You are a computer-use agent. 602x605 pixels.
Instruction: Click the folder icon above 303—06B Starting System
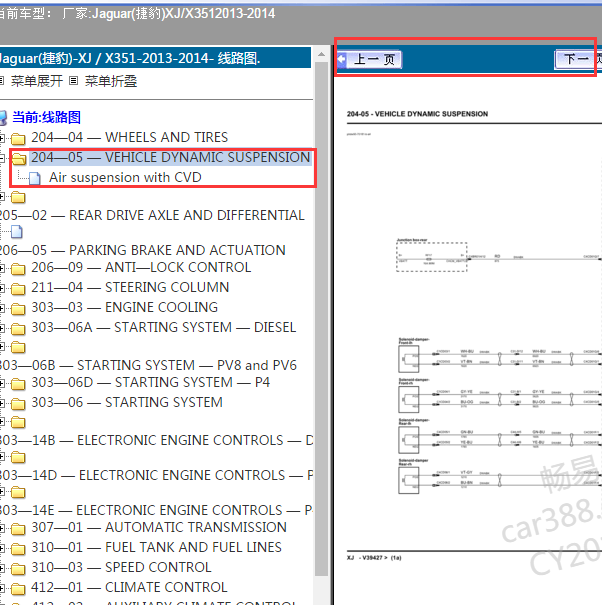click(x=18, y=348)
